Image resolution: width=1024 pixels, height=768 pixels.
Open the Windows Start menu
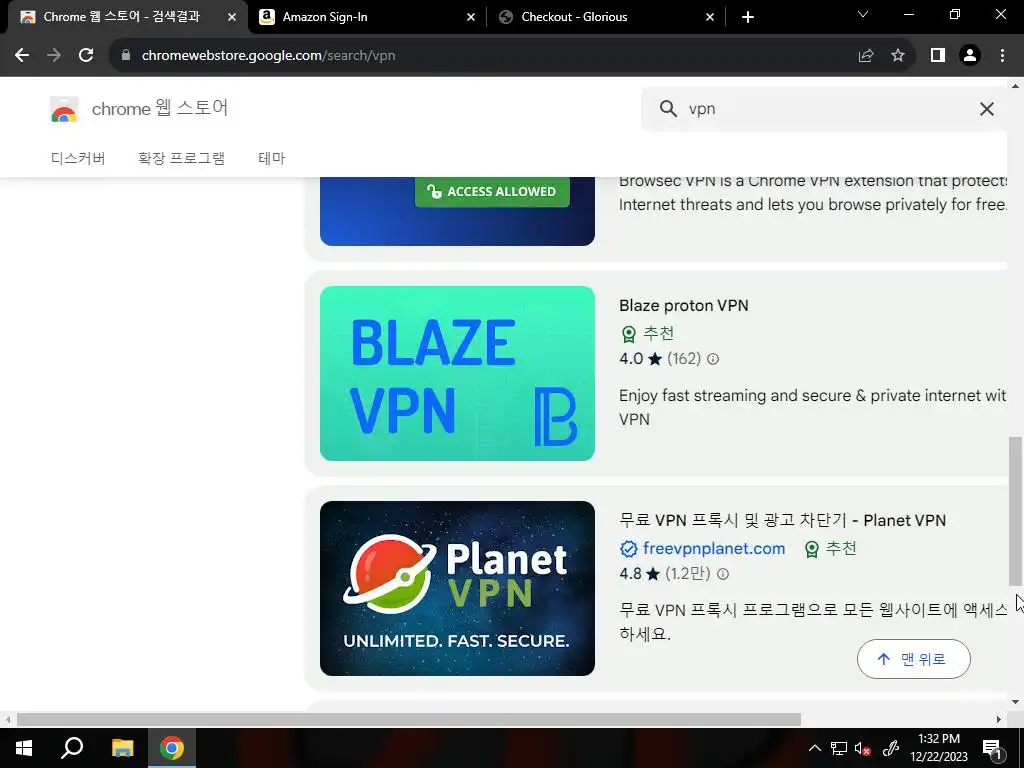24,748
